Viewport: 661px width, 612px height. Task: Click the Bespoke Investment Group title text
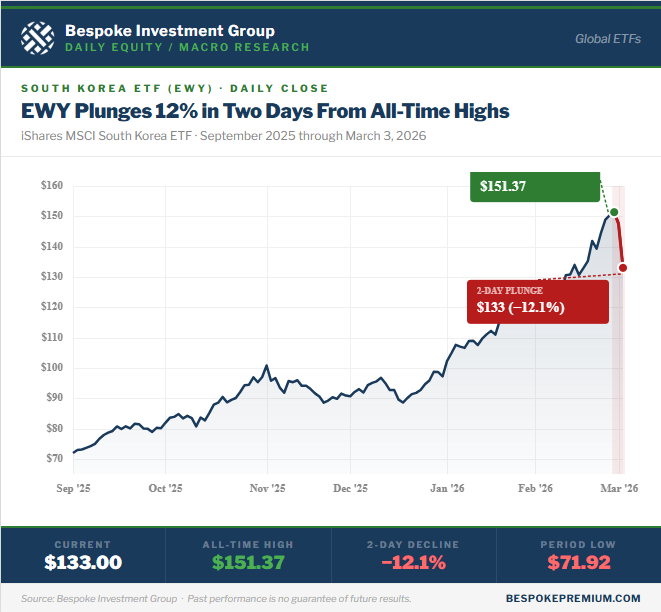[x=169, y=30]
